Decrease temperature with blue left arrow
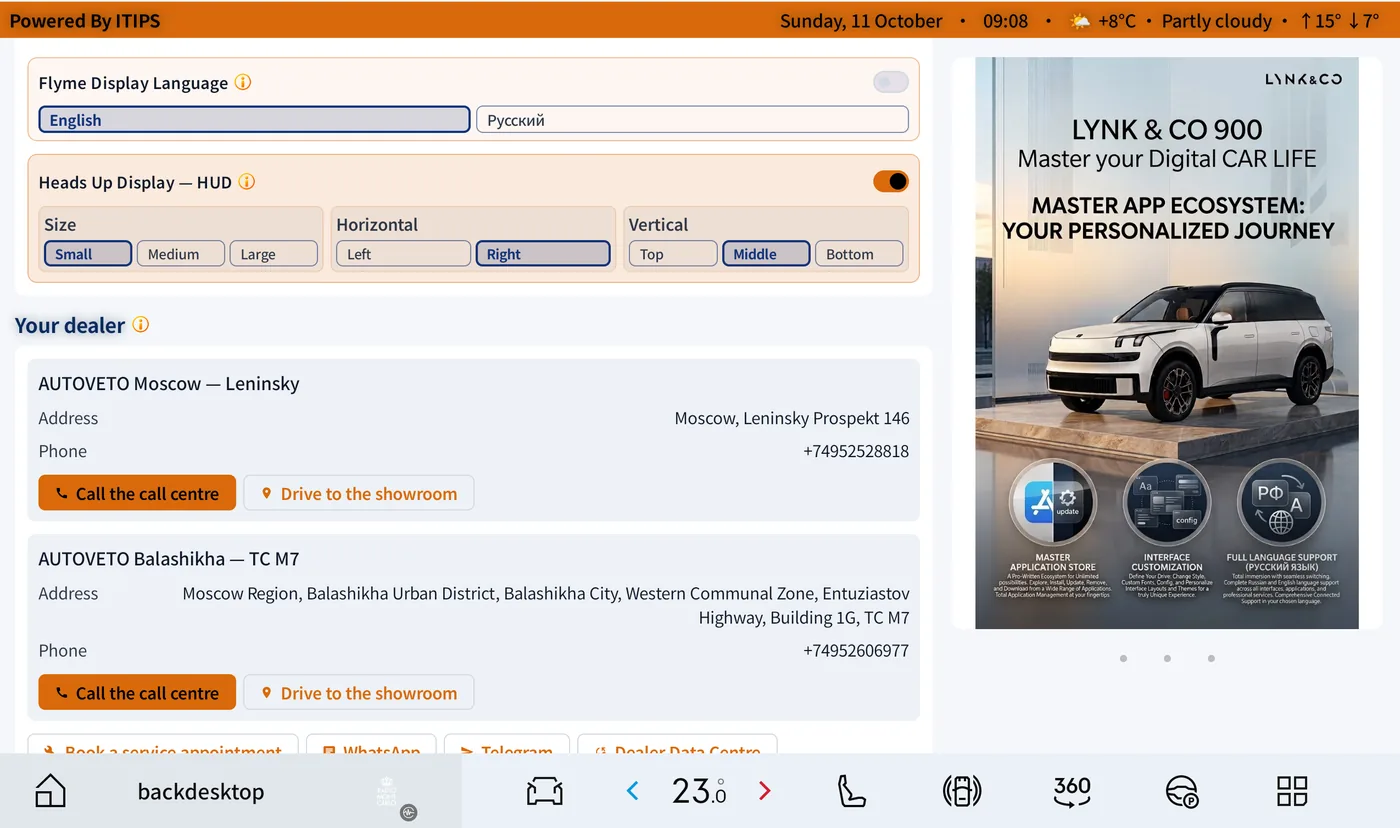 632,791
